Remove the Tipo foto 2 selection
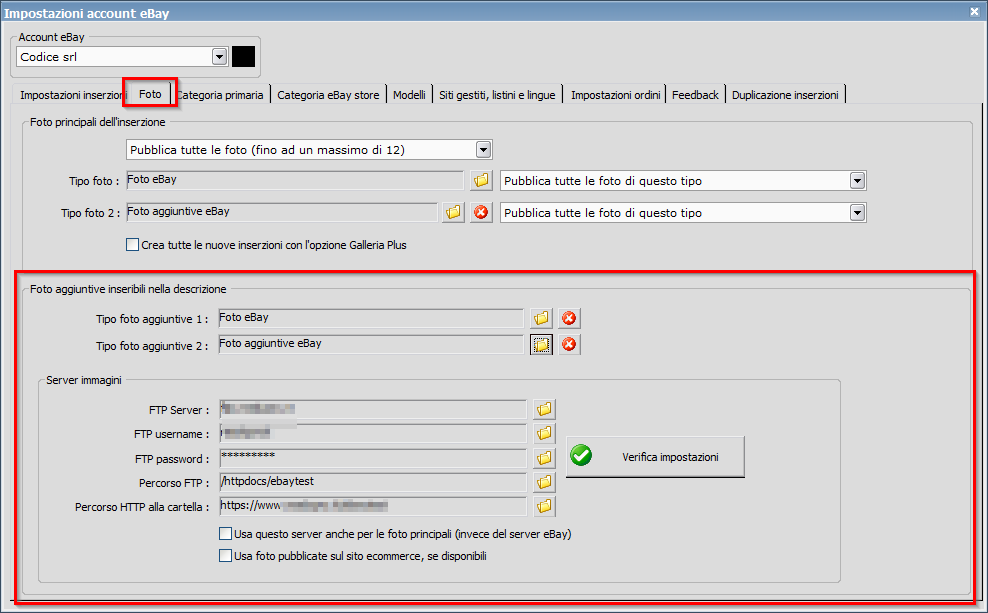This screenshot has height=613, width=988. [481, 212]
